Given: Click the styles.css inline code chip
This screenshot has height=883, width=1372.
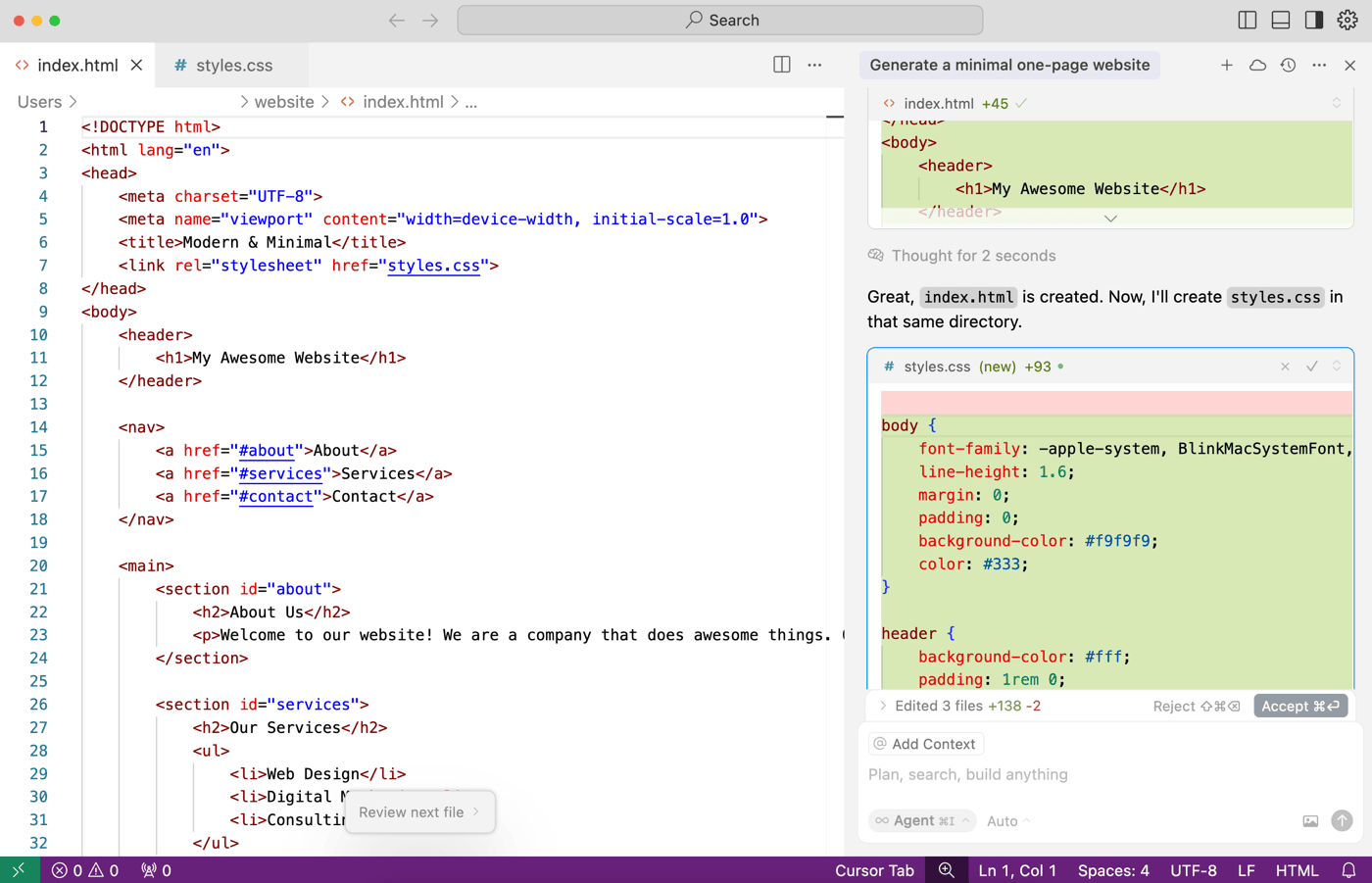Looking at the screenshot, I should tap(1275, 297).
